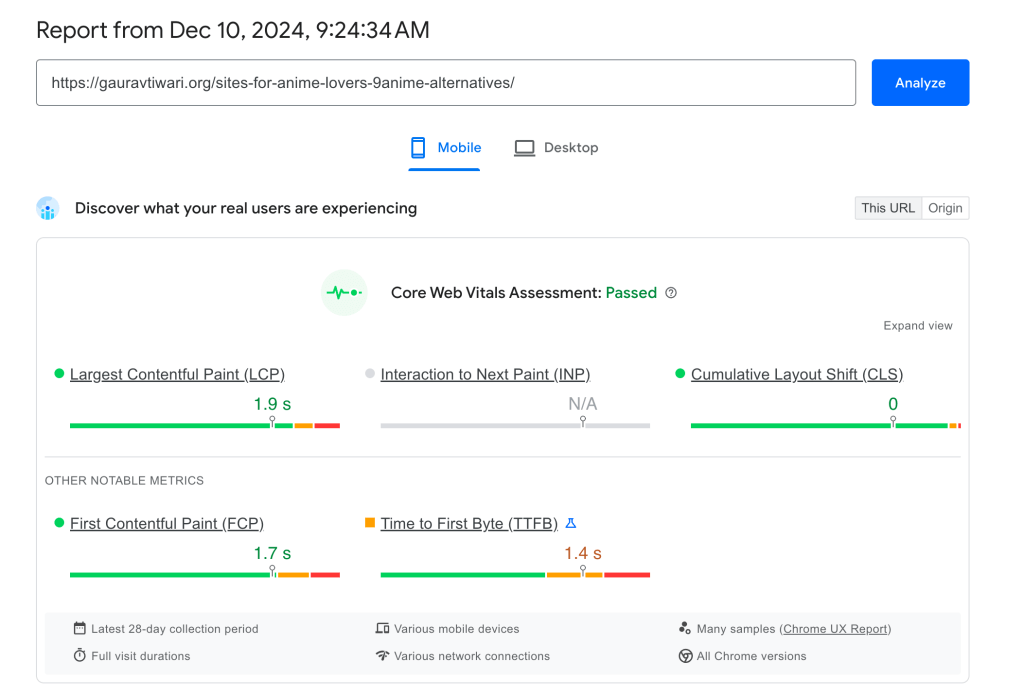Click inside the URL input field

(x=446, y=82)
